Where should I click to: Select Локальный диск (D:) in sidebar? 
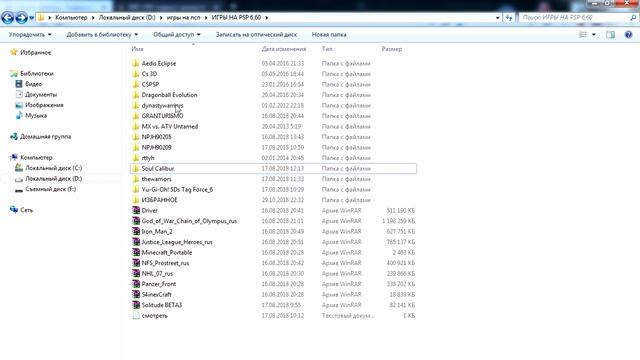[53, 178]
